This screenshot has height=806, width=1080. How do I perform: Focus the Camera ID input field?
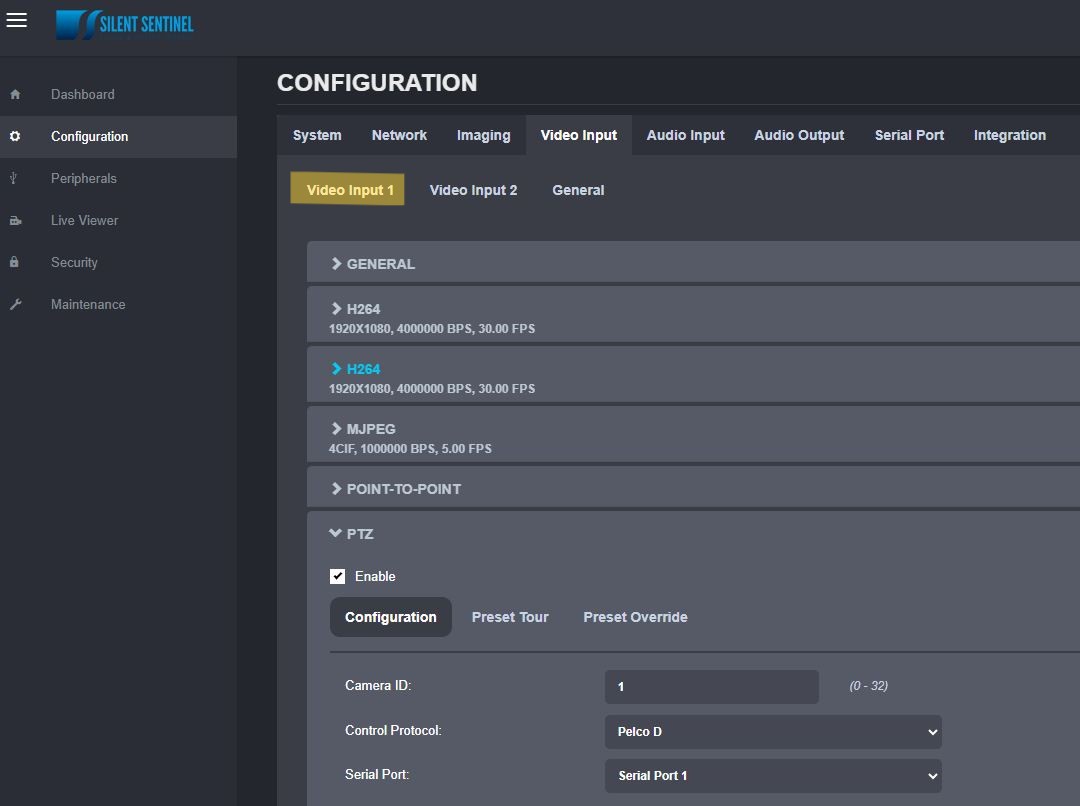pos(712,687)
